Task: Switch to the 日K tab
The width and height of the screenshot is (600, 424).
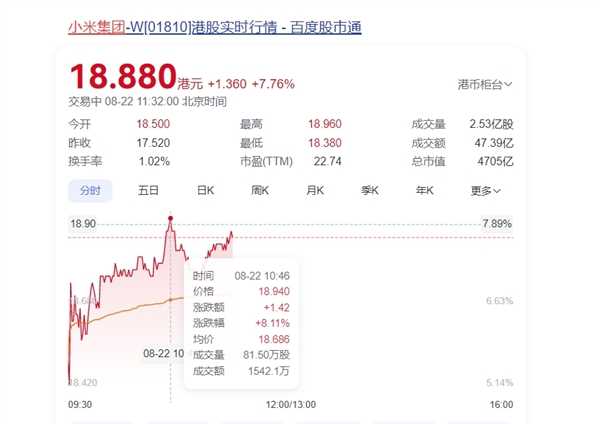Action: point(205,190)
